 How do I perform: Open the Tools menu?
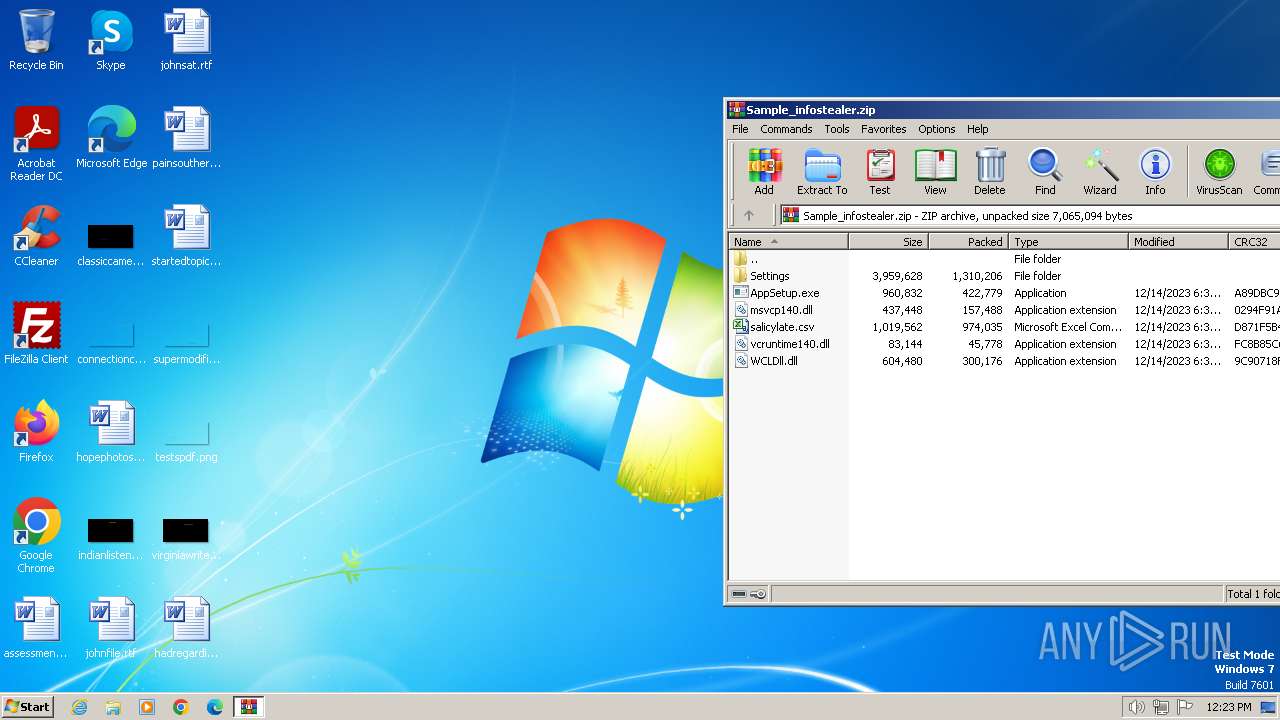click(837, 129)
